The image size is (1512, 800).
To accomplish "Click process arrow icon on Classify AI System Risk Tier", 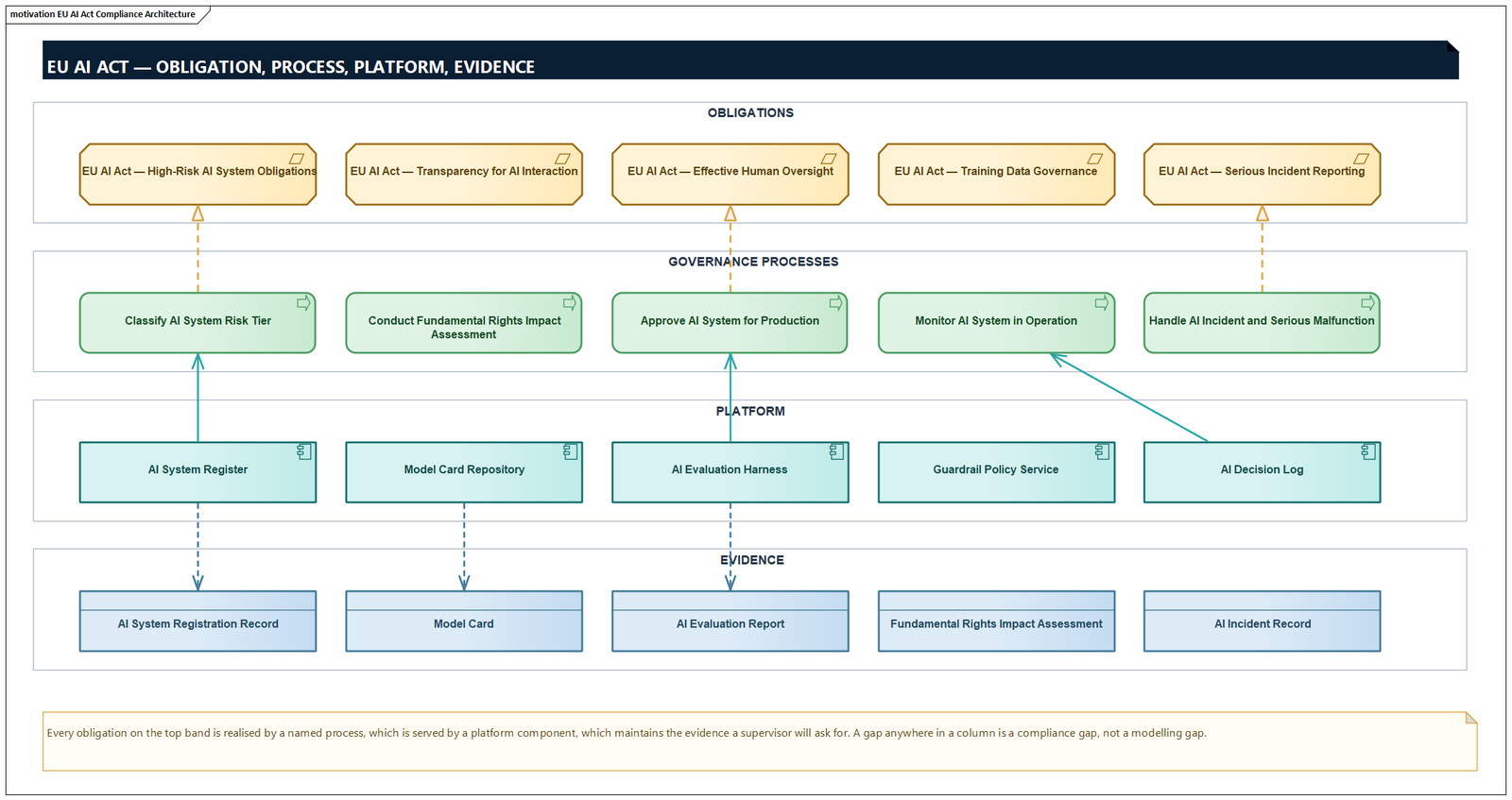I will (303, 303).
